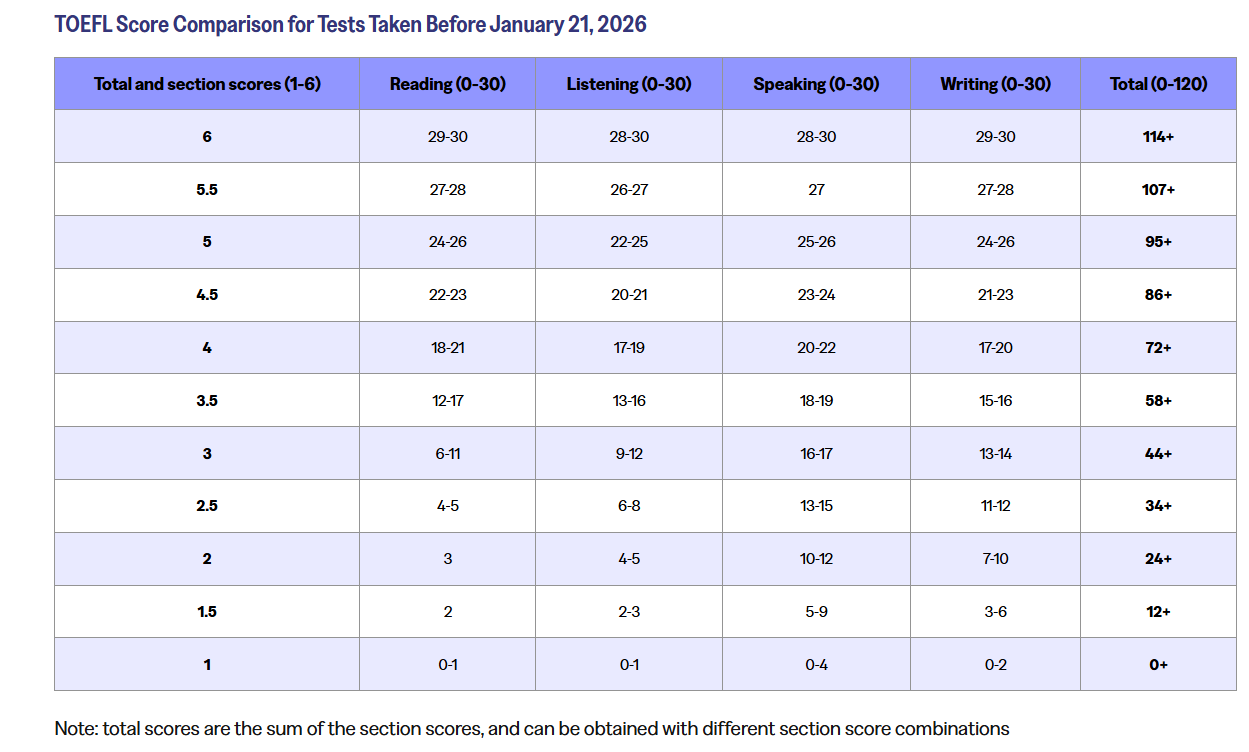Click the Speaking cell showing 16-17
1249x752 pixels.
pos(816,454)
